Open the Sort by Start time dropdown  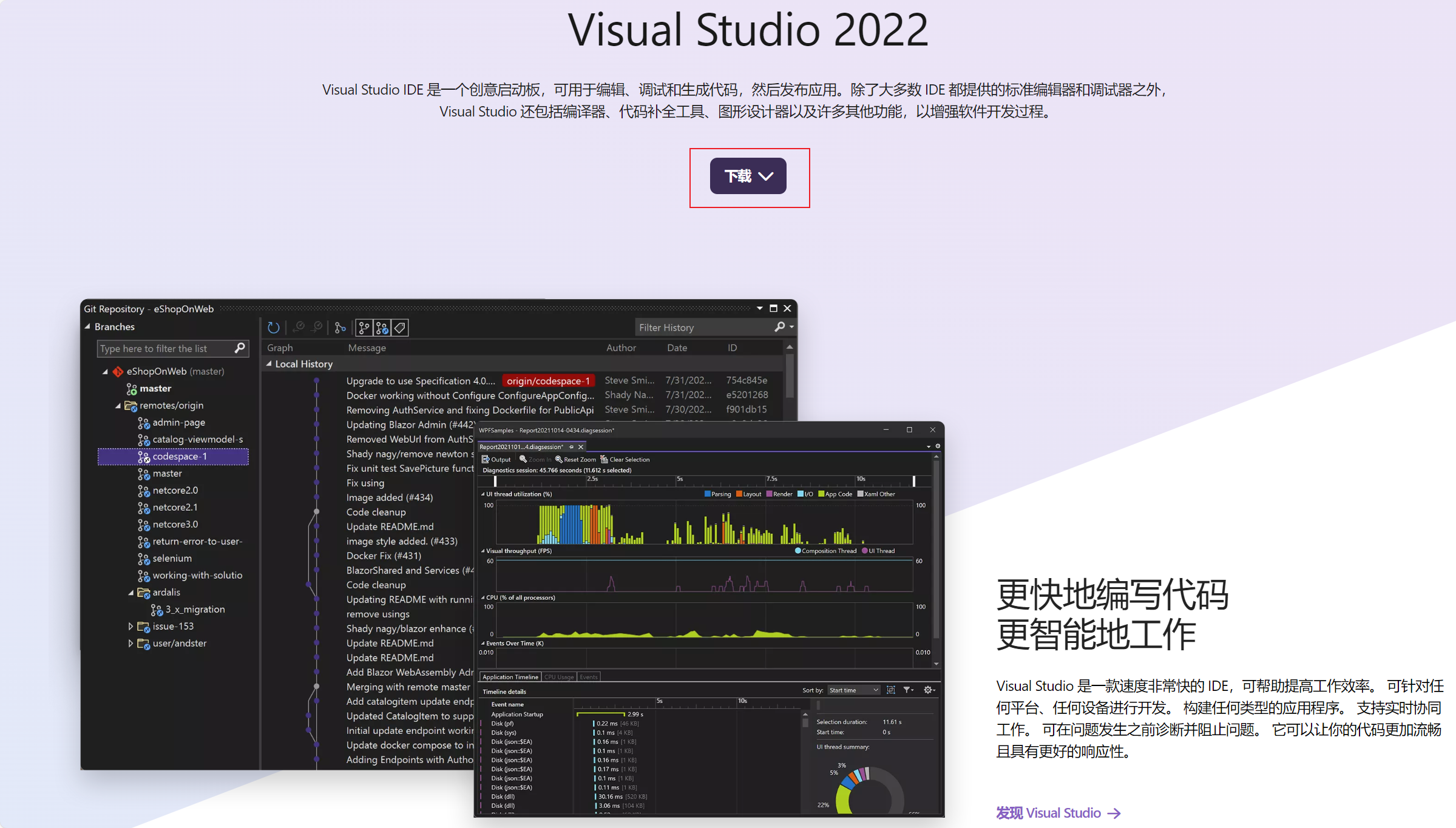tap(854, 690)
